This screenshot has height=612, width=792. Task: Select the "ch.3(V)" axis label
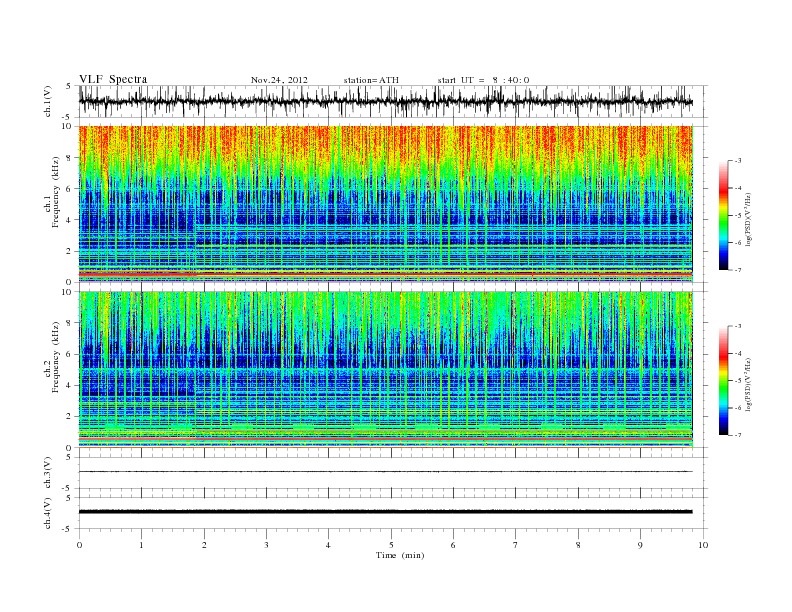(x=48, y=473)
